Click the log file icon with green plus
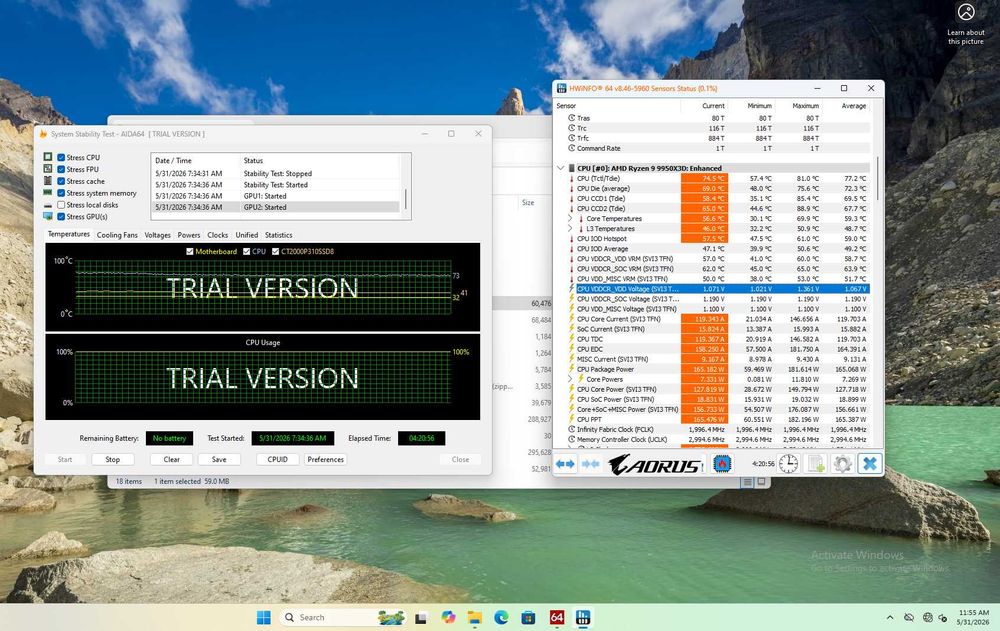The width and height of the screenshot is (1000, 631). [816, 464]
